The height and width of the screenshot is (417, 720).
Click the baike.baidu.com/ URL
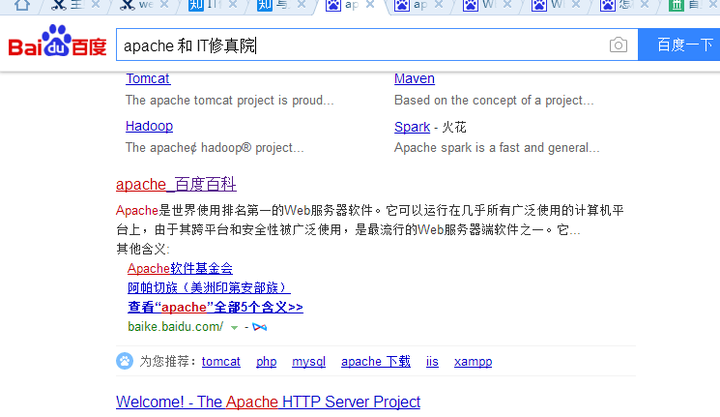tap(175, 327)
